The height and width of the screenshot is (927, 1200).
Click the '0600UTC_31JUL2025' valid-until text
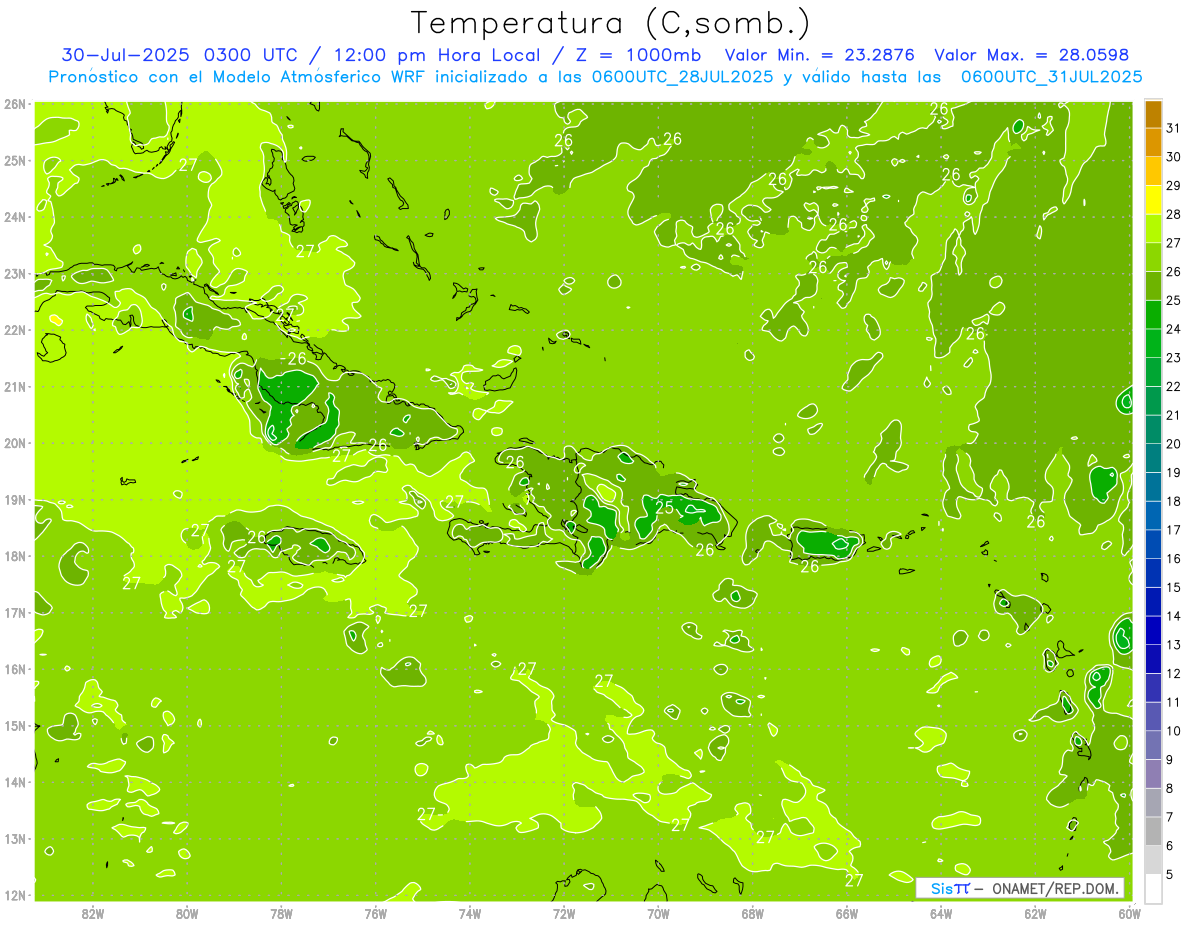click(1052, 76)
